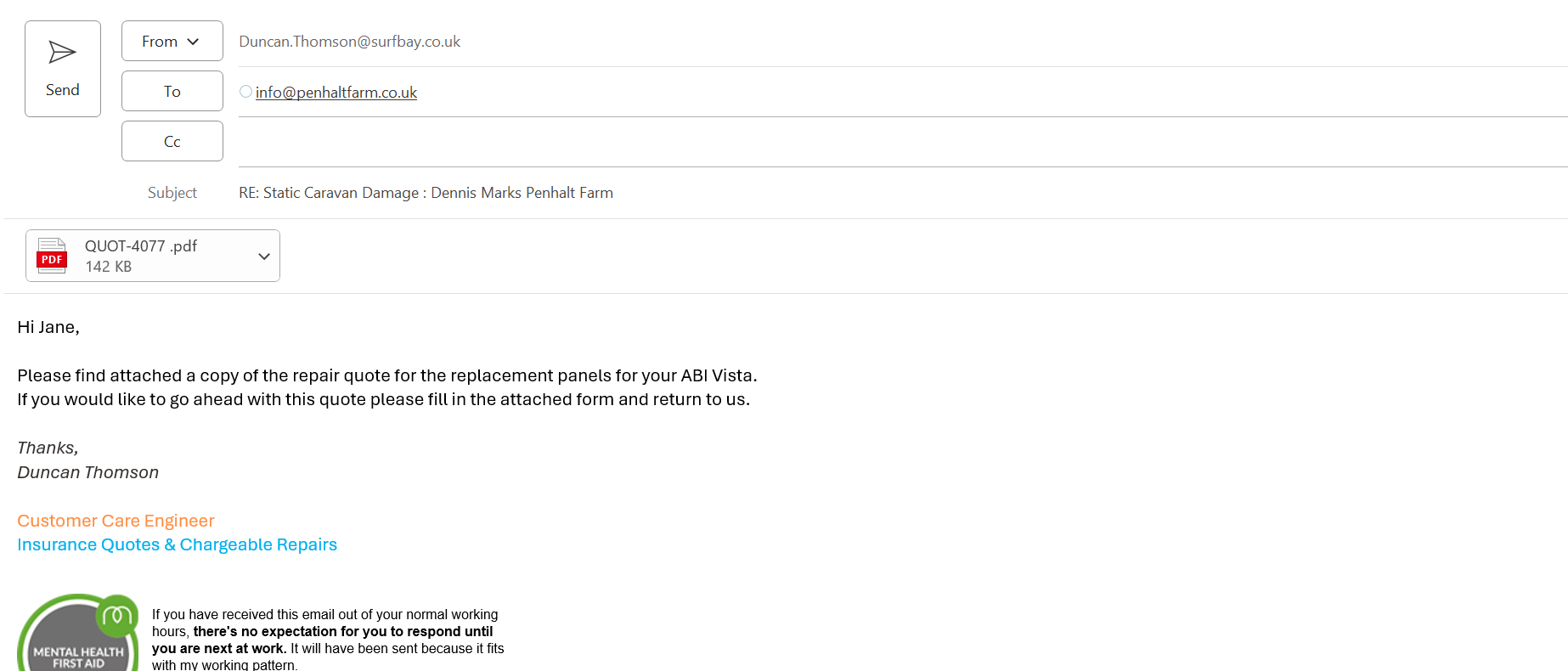
Task: Click the Duncan Thomson signature name
Action: 87,473
